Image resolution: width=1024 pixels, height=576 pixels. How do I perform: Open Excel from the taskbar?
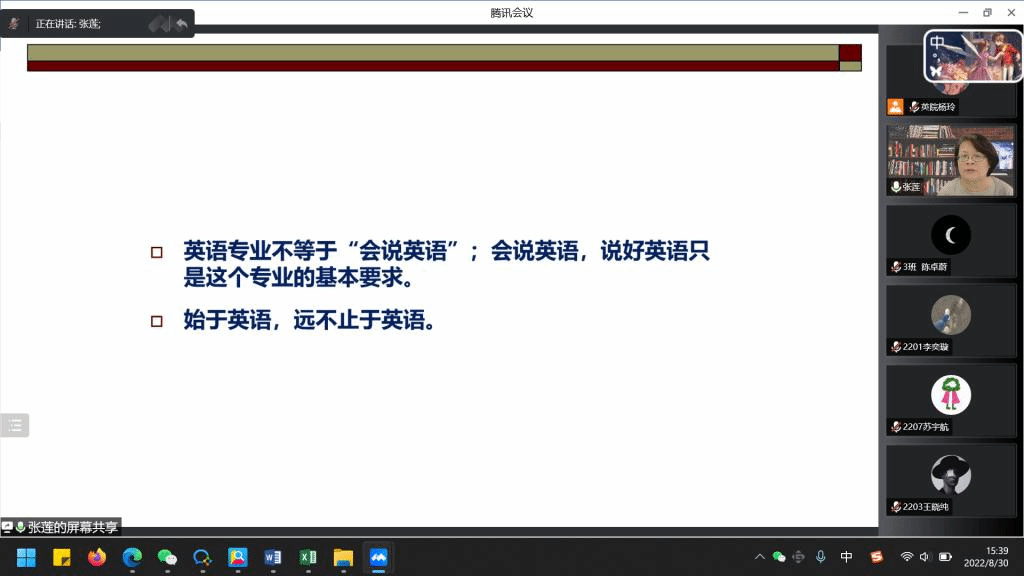click(308, 557)
